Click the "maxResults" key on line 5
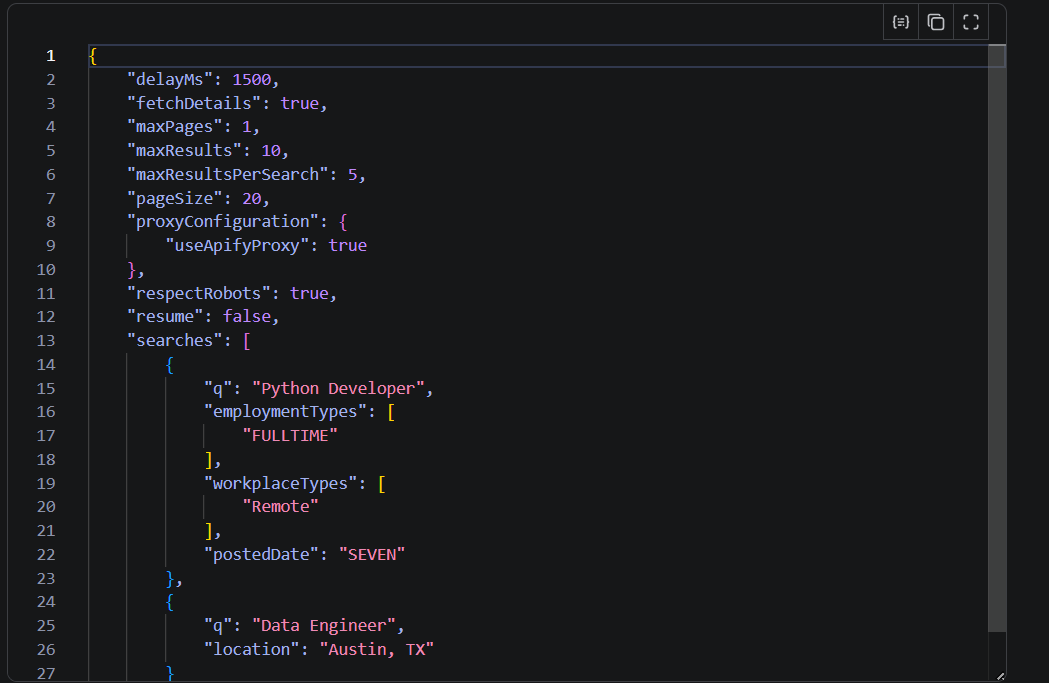 184,151
